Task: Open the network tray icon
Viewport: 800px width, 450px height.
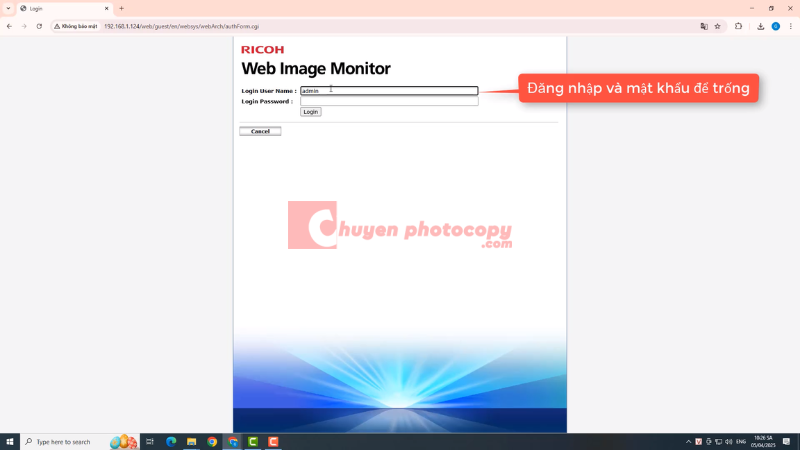Action: pos(718,442)
